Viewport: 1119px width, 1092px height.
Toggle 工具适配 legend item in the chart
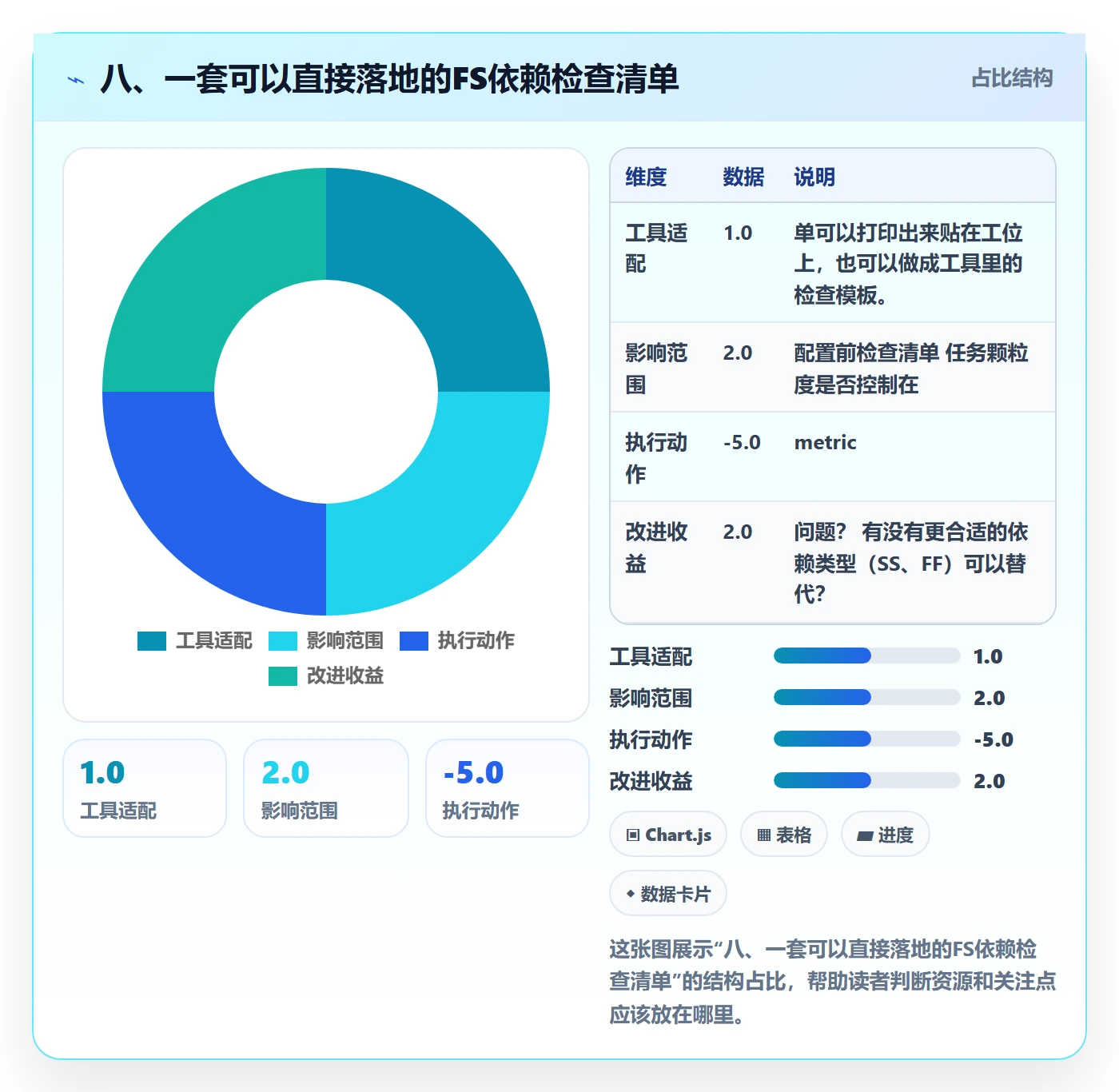click(x=195, y=641)
